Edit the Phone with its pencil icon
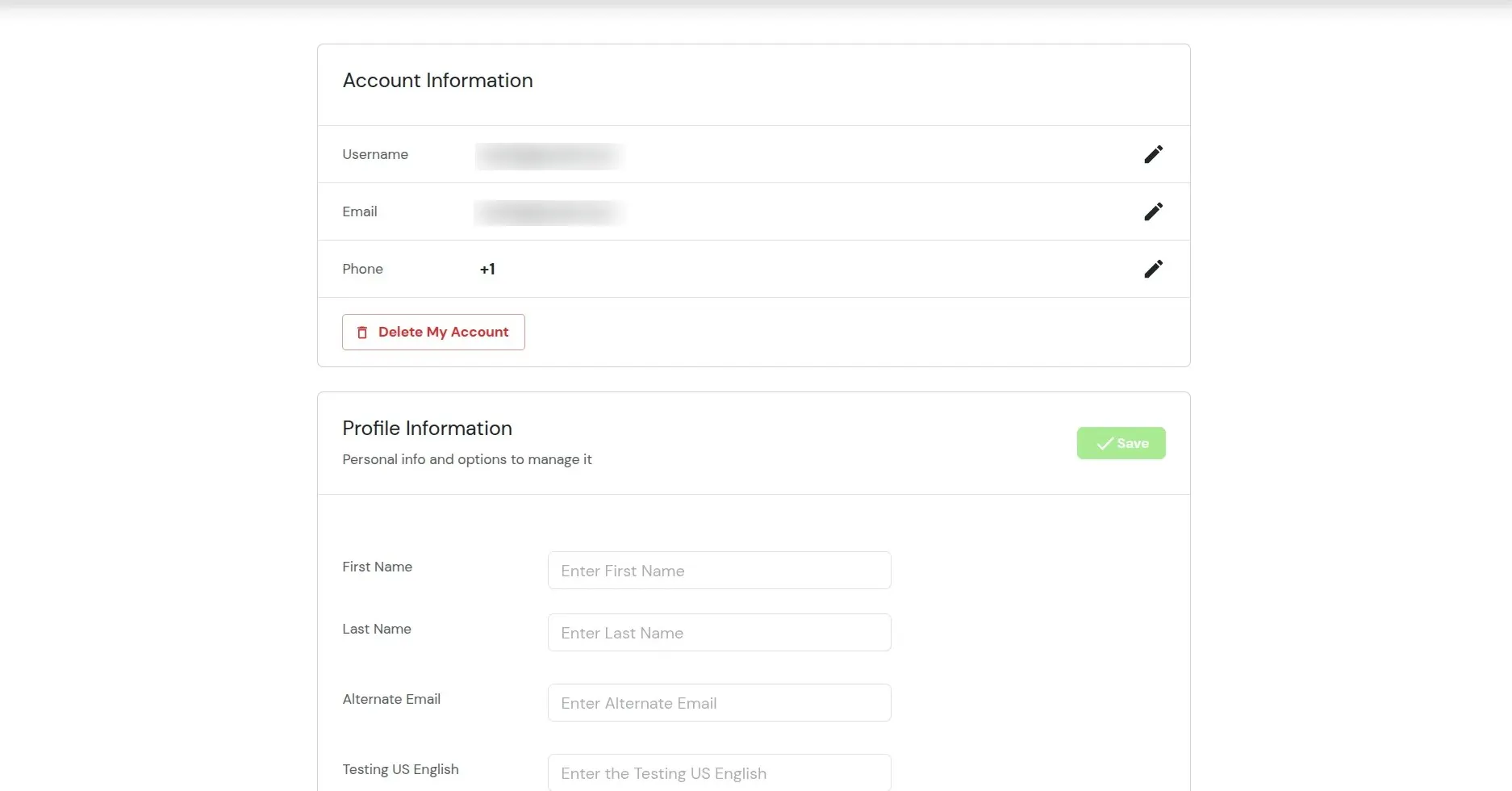The image size is (1512, 791). click(1153, 269)
